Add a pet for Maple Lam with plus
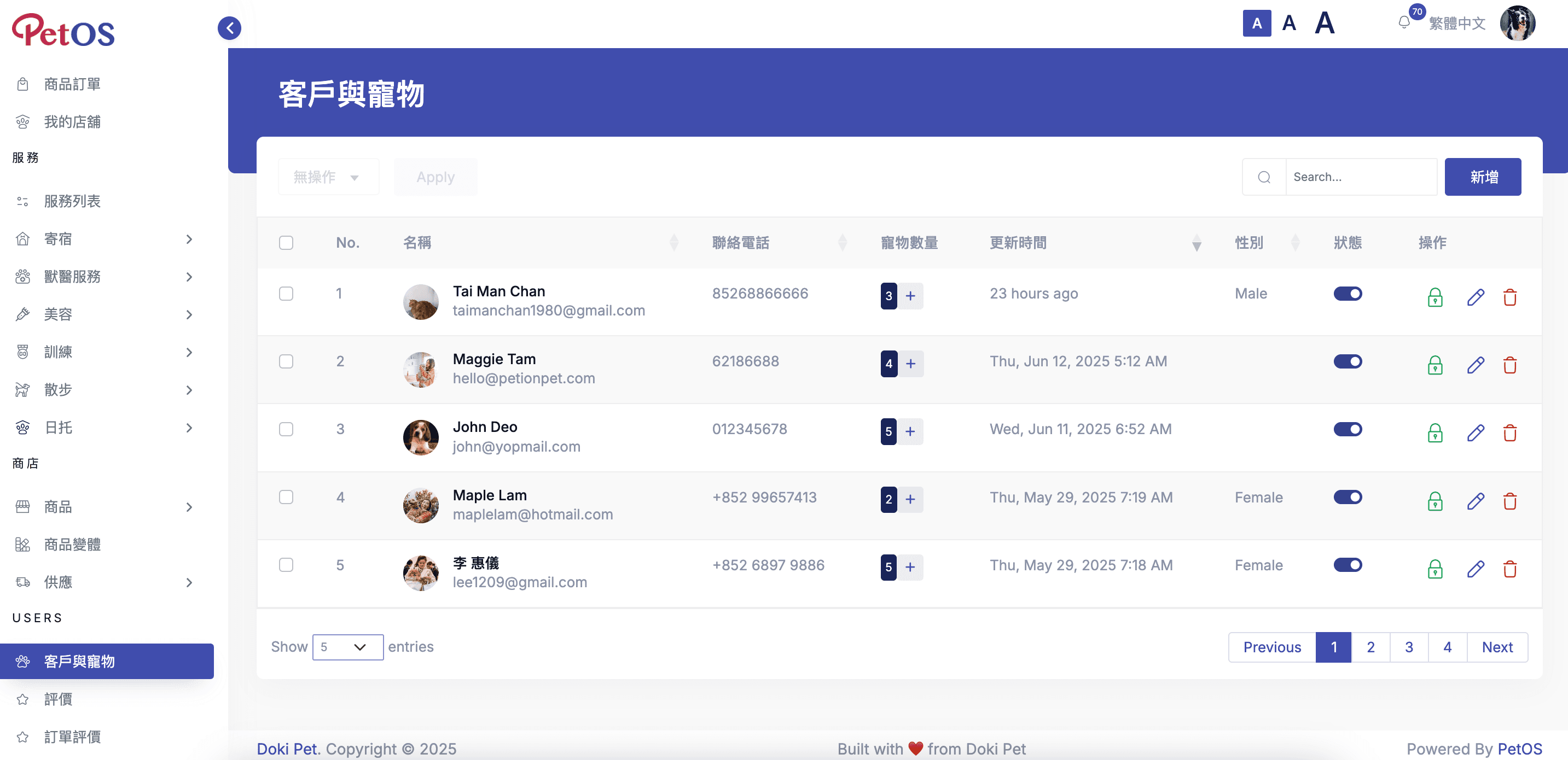This screenshot has height=760, width=1568. 910,500
